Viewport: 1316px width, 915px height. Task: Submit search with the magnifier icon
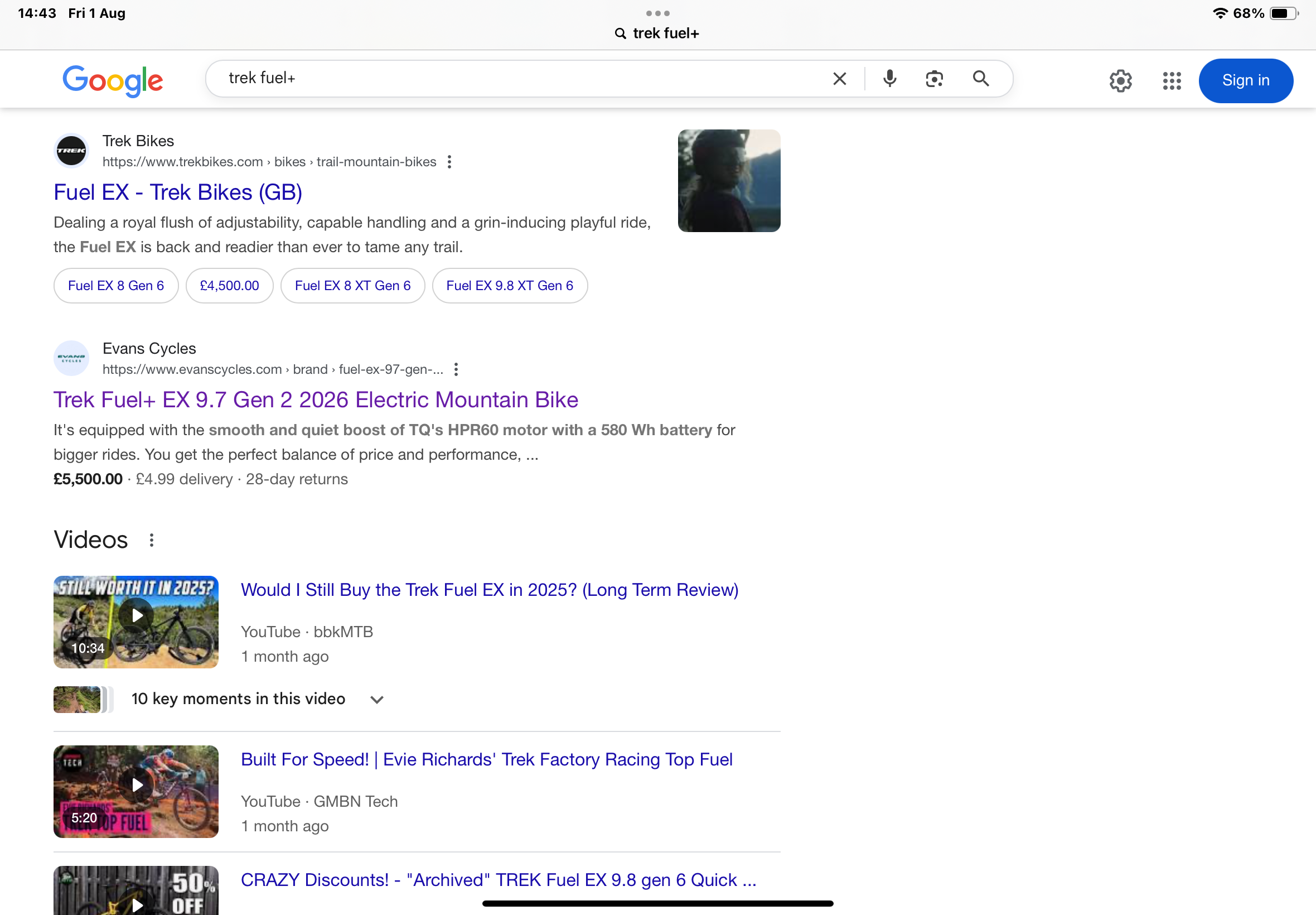(981, 79)
